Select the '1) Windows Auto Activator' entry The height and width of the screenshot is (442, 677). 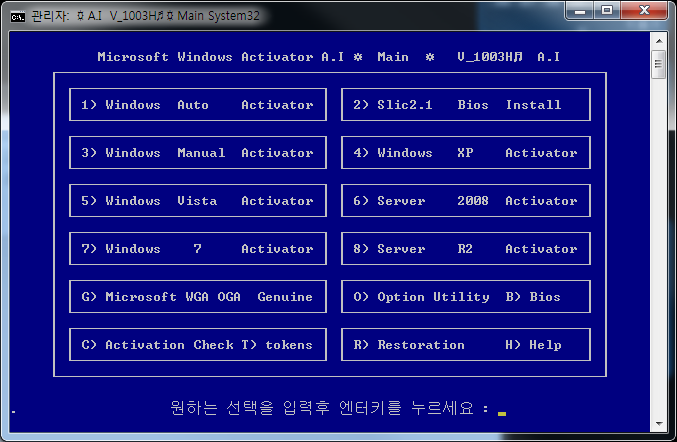point(198,104)
